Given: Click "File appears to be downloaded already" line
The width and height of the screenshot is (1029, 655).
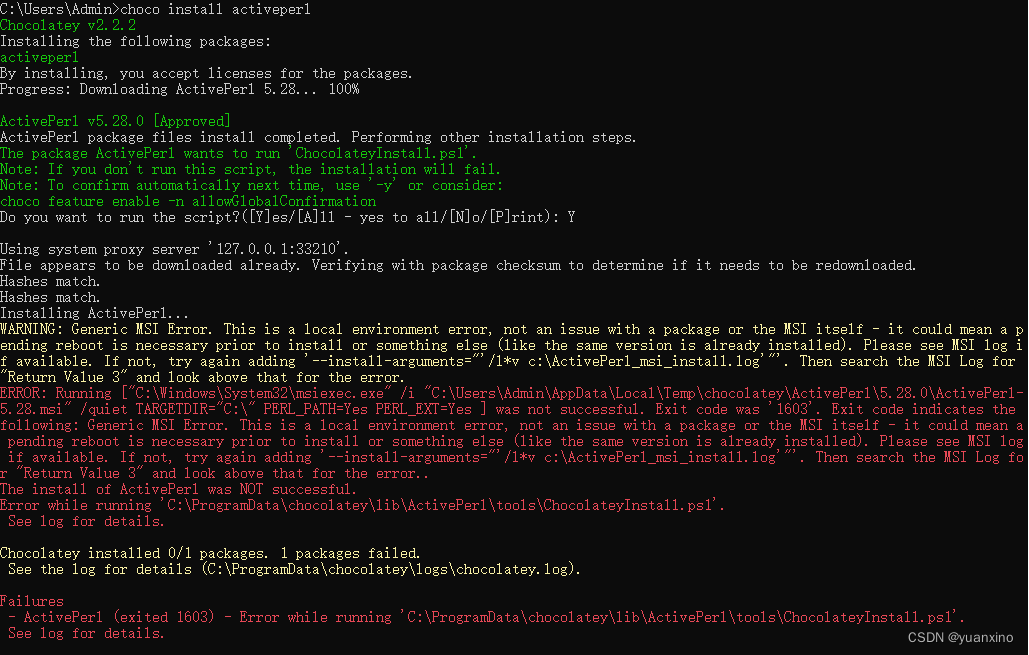Looking at the screenshot, I should point(458,265).
